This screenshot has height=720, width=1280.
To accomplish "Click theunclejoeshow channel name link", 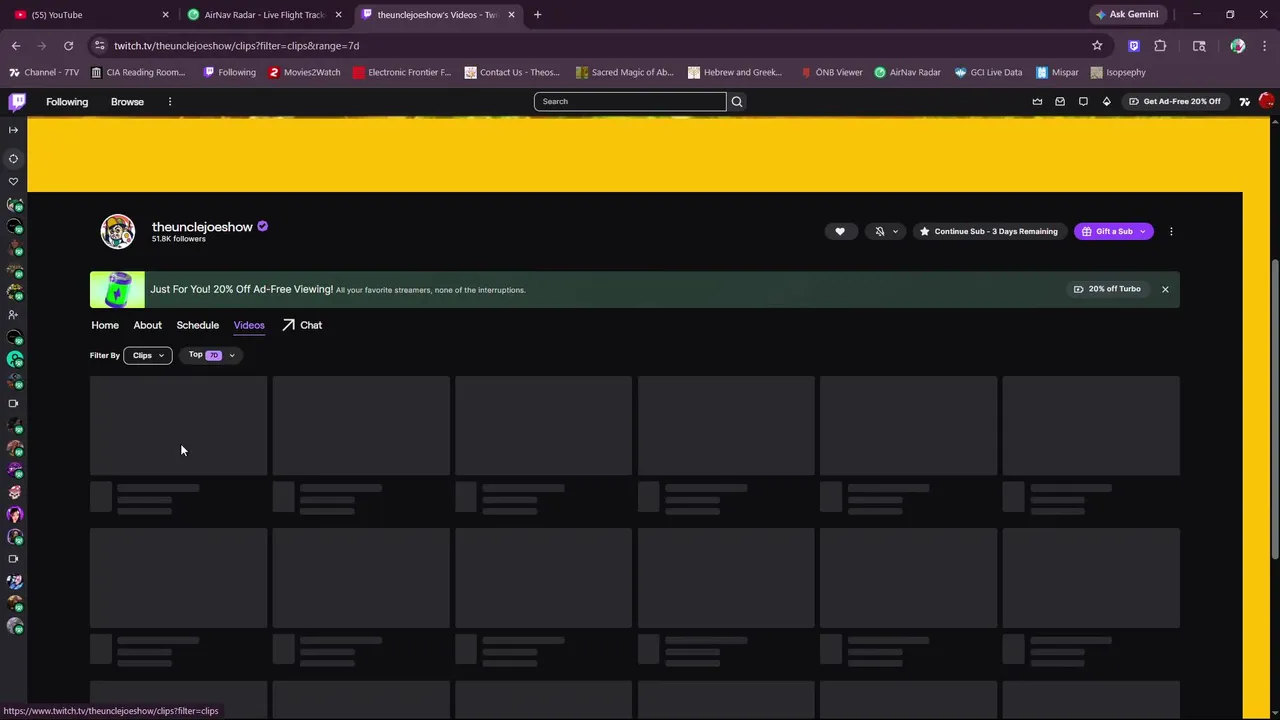I will click(202, 227).
